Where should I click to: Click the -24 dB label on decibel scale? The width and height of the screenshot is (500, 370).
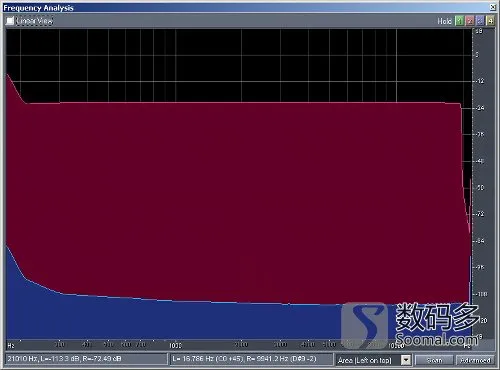[x=480, y=108]
